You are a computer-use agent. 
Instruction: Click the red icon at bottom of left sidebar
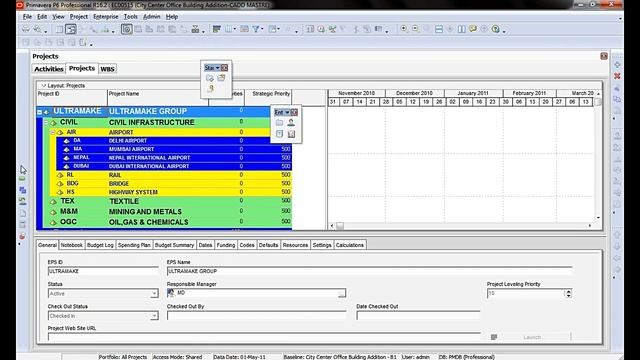coord(22,236)
